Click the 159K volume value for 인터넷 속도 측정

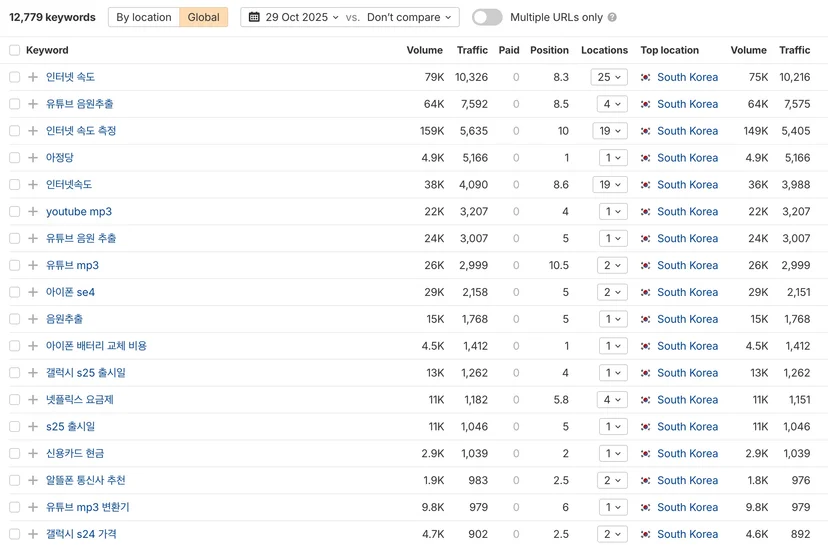[432, 131]
